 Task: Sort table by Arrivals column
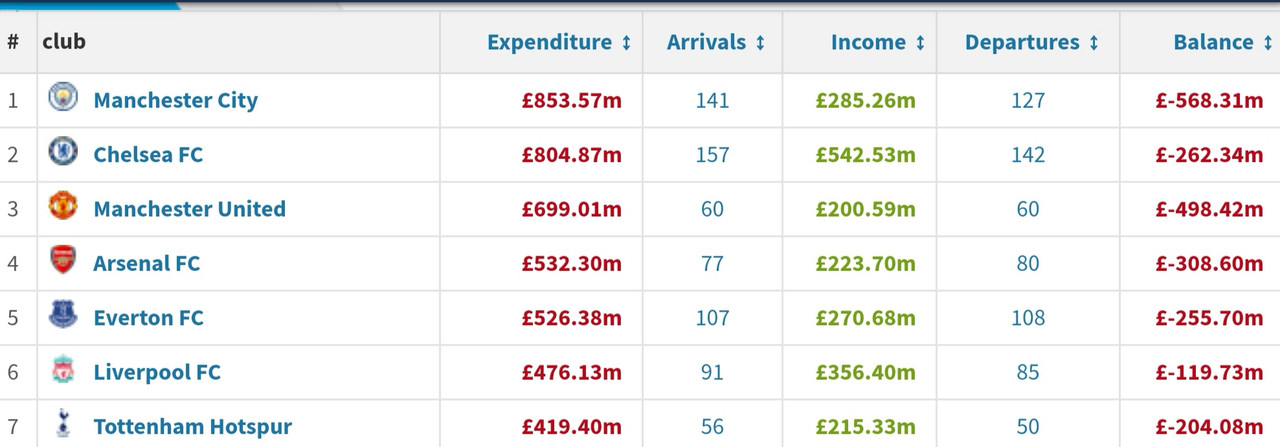(716, 42)
